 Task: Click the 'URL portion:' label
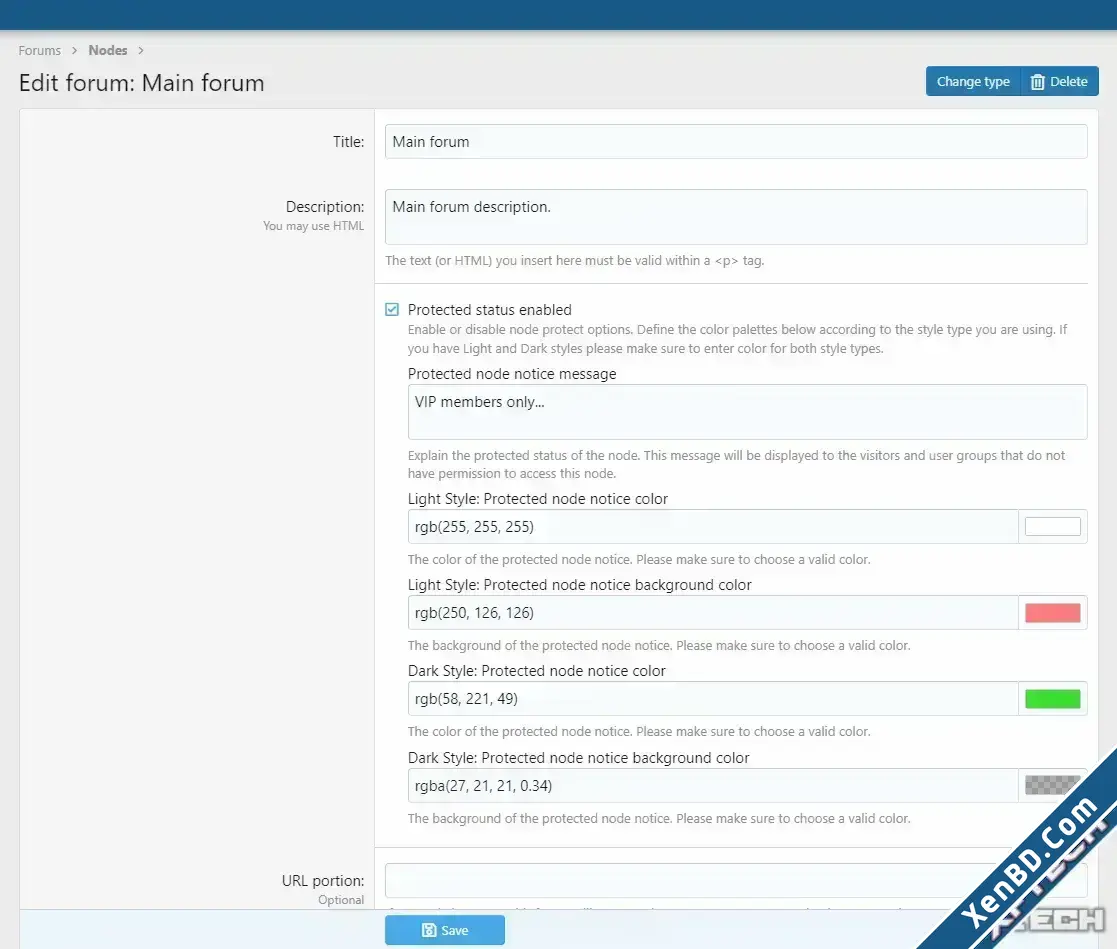tap(323, 881)
